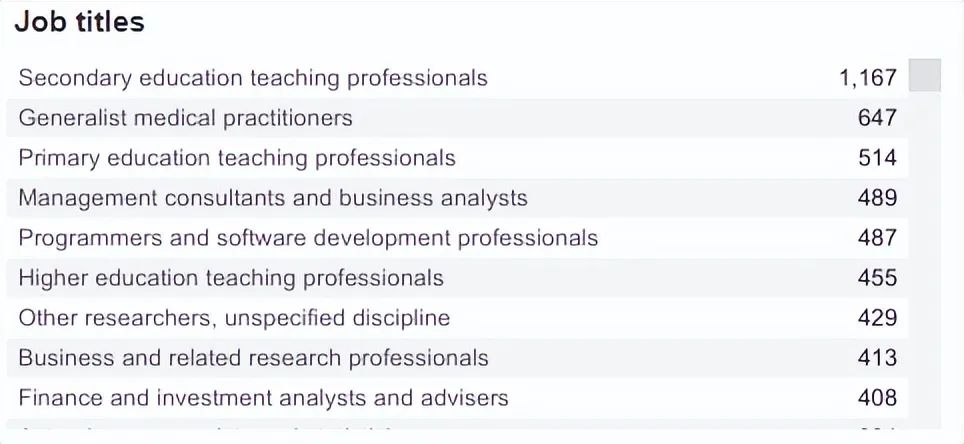Choose Management consultants and business analysts
This screenshot has width=964, height=444.
pyautogui.click(x=457, y=198)
